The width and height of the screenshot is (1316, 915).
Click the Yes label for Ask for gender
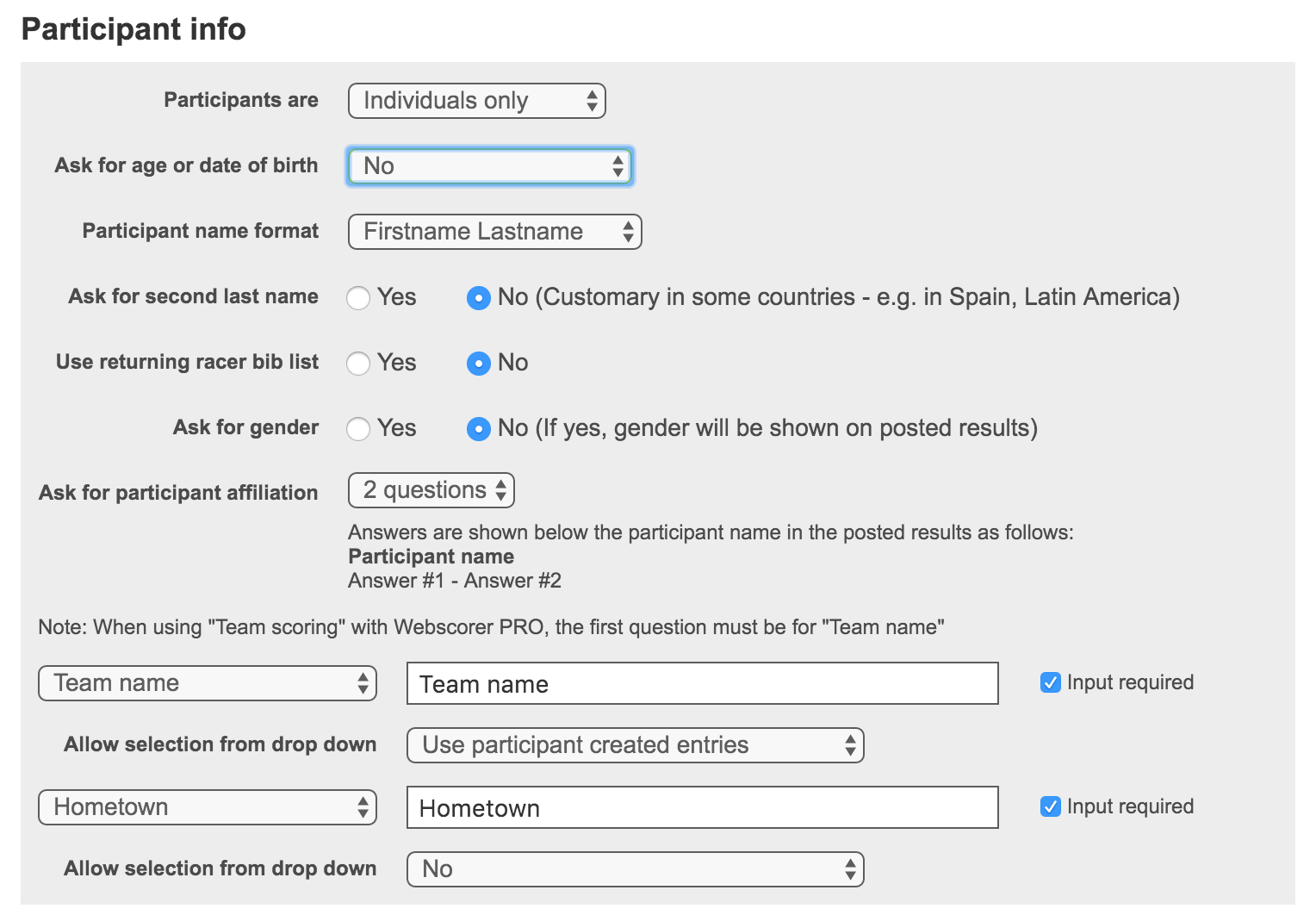[x=397, y=428]
